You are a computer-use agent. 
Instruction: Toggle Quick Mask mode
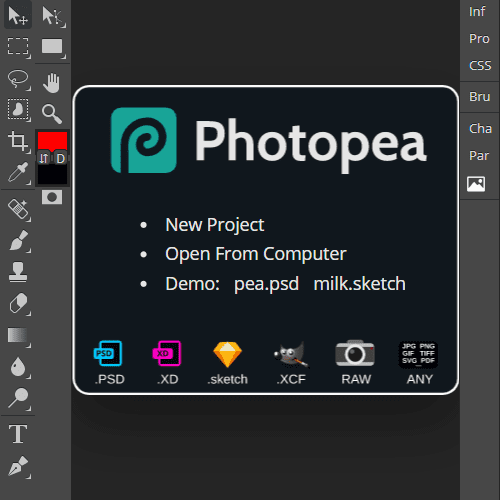point(52,197)
